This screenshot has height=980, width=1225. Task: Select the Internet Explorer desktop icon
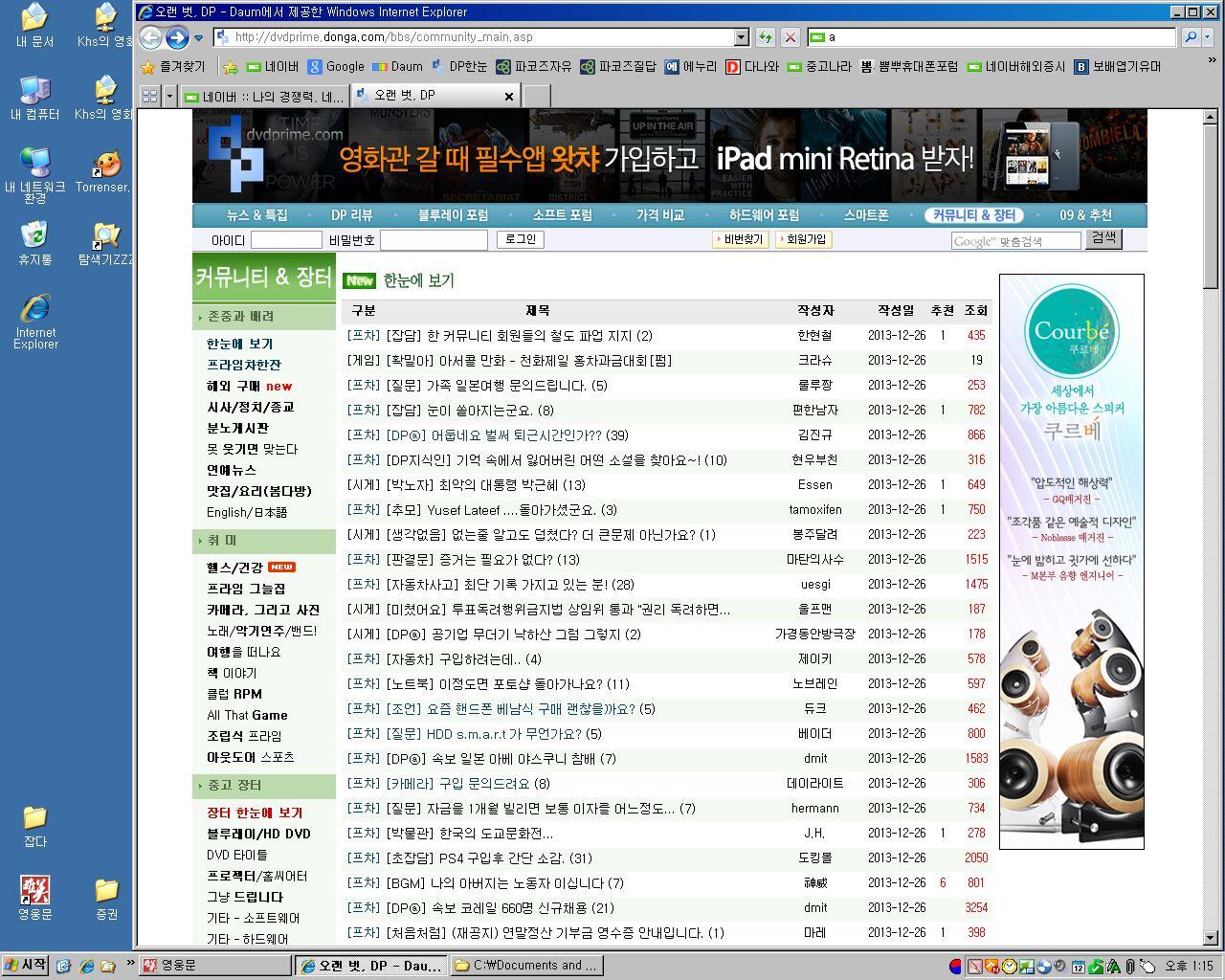click(x=35, y=322)
